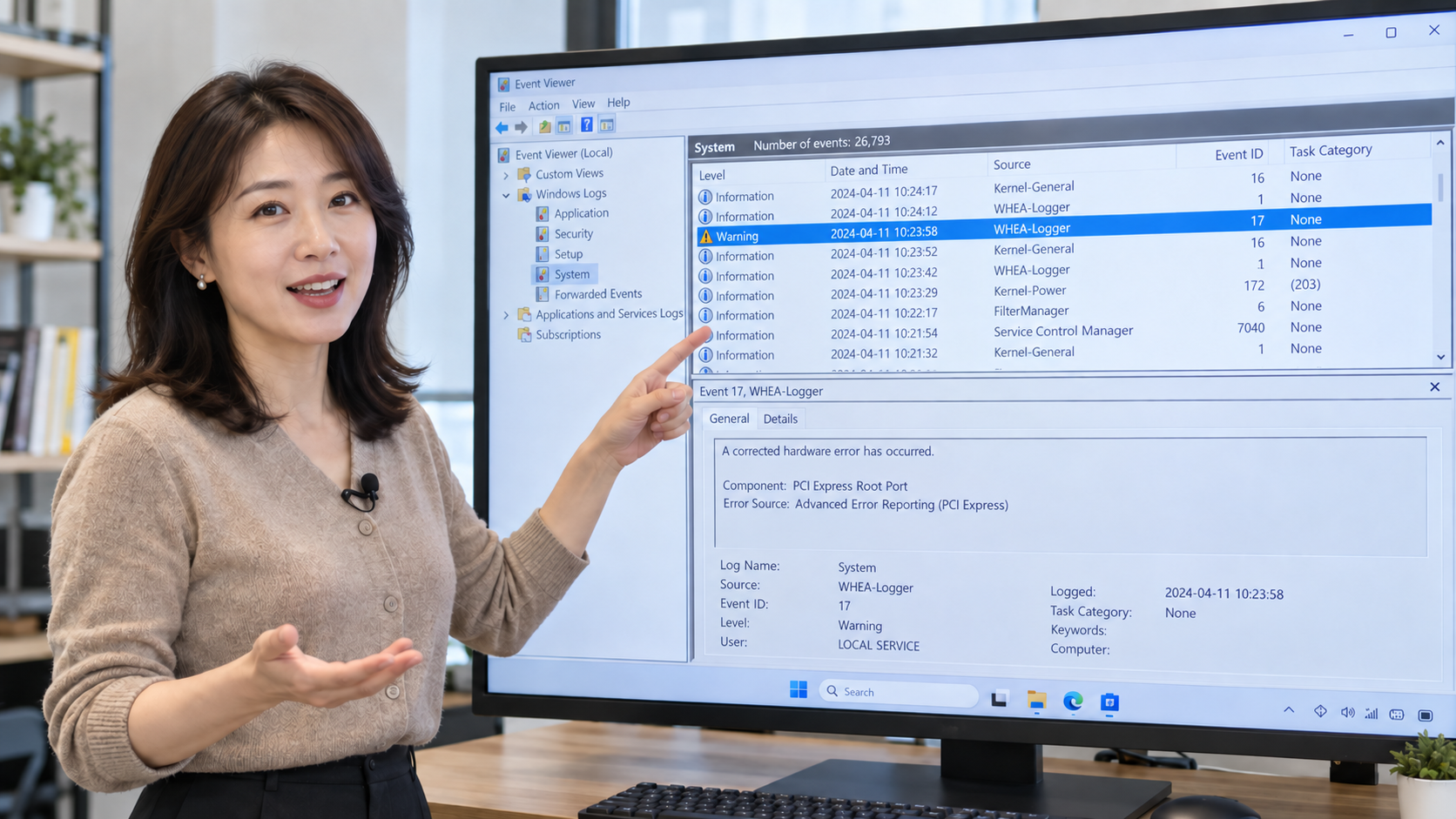This screenshot has width=1456, height=819.
Task: Open the Windows Start button
Action: 799,690
